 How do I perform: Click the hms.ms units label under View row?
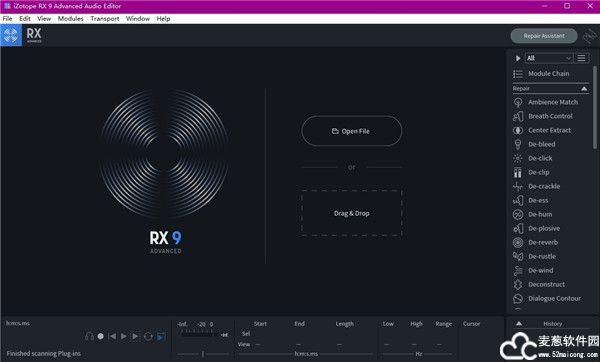(306, 354)
